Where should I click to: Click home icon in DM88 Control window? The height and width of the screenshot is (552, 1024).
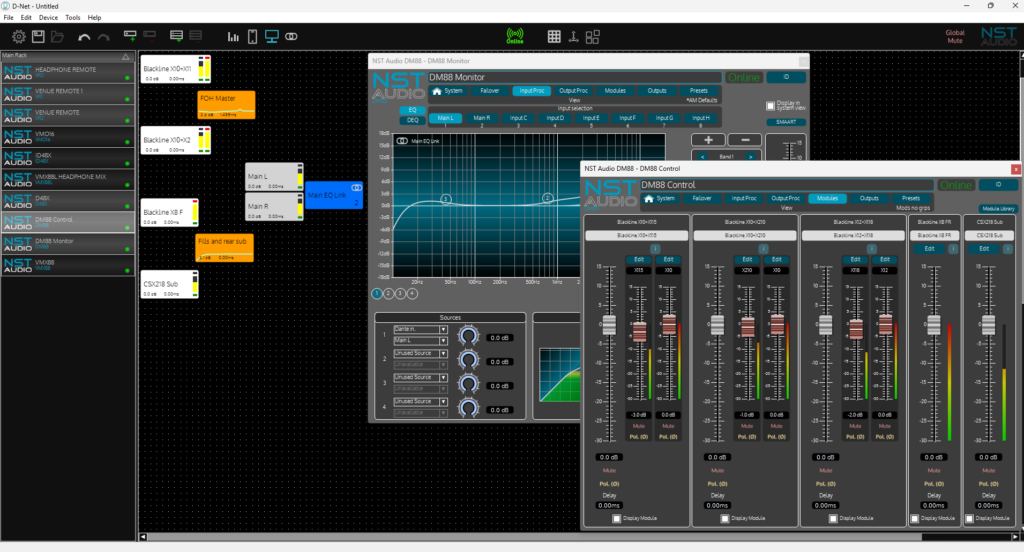coord(648,199)
